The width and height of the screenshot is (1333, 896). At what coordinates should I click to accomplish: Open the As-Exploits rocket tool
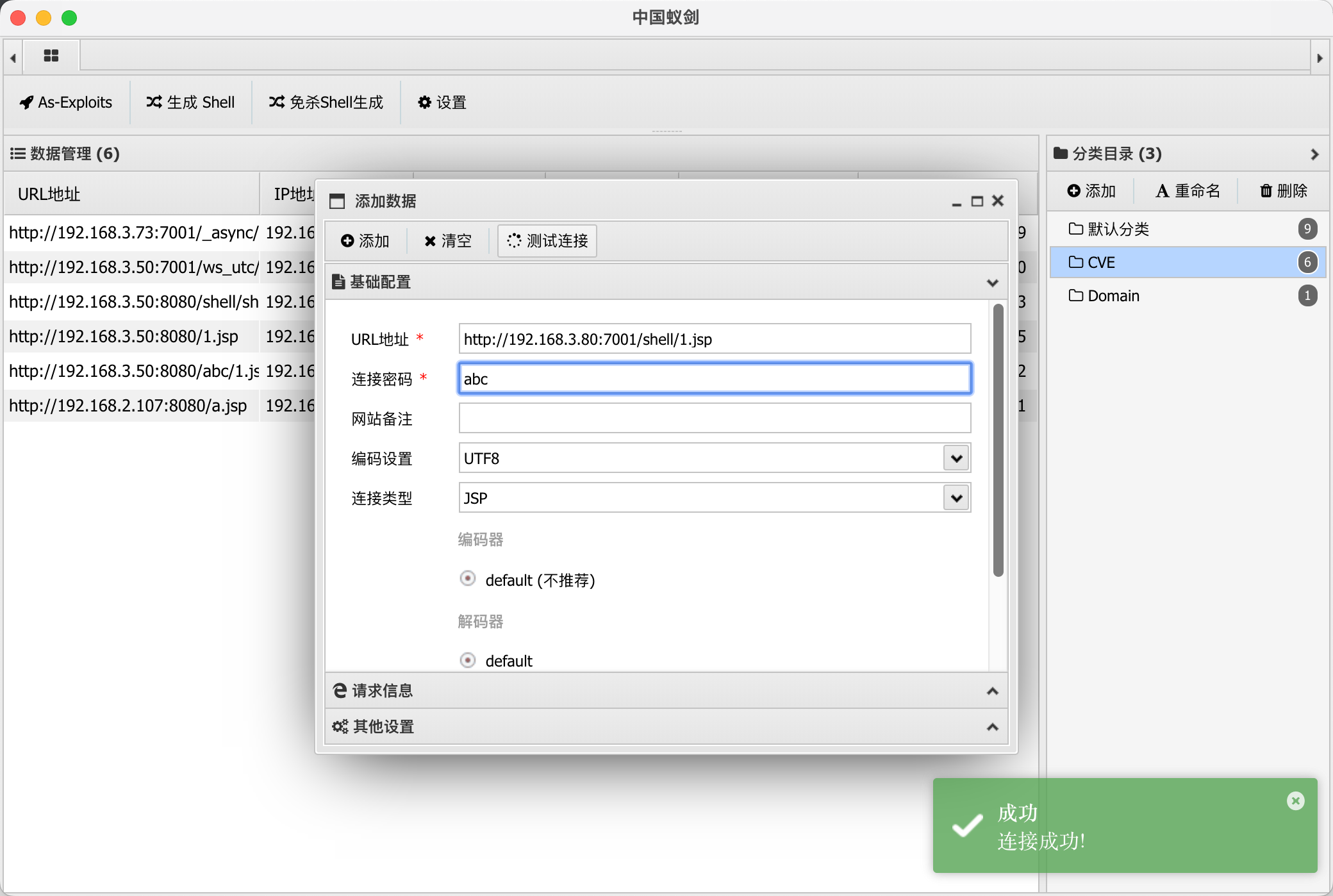(x=66, y=103)
